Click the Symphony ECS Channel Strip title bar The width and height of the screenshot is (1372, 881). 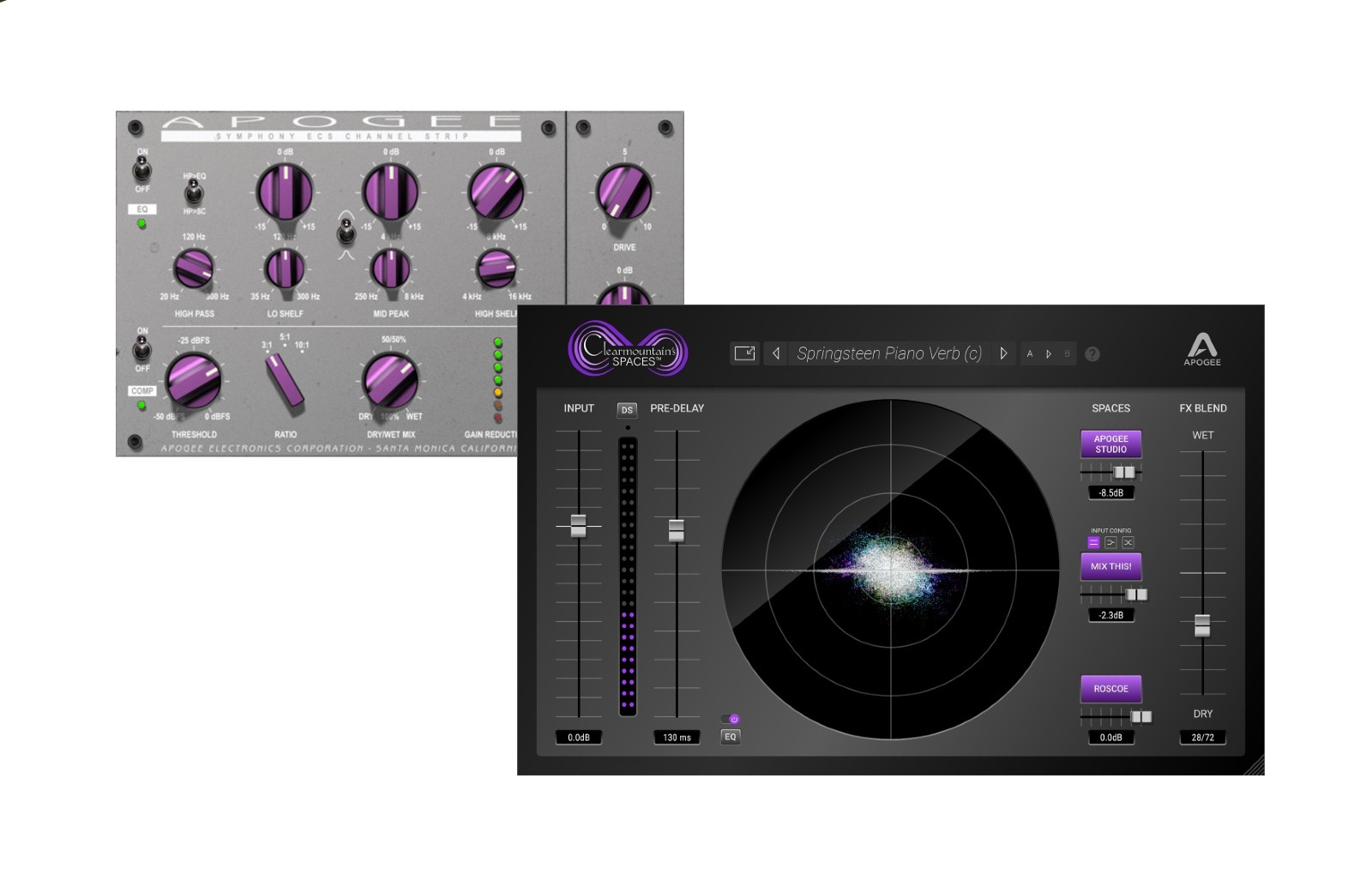pyautogui.click(x=340, y=136)
